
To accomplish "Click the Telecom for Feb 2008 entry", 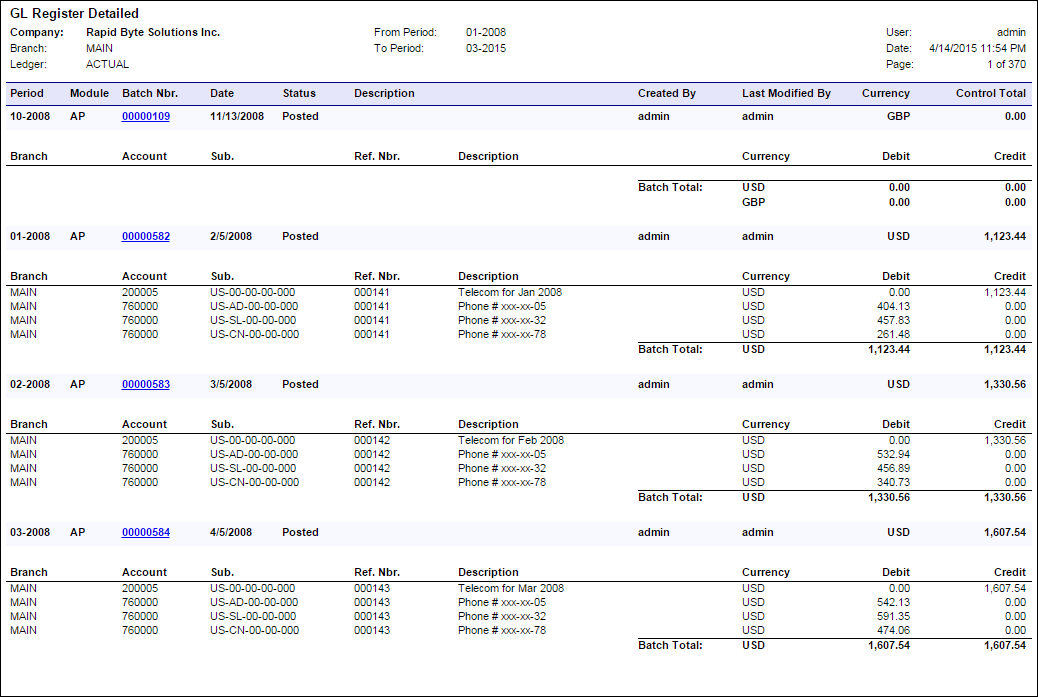I will pos(511,440).
